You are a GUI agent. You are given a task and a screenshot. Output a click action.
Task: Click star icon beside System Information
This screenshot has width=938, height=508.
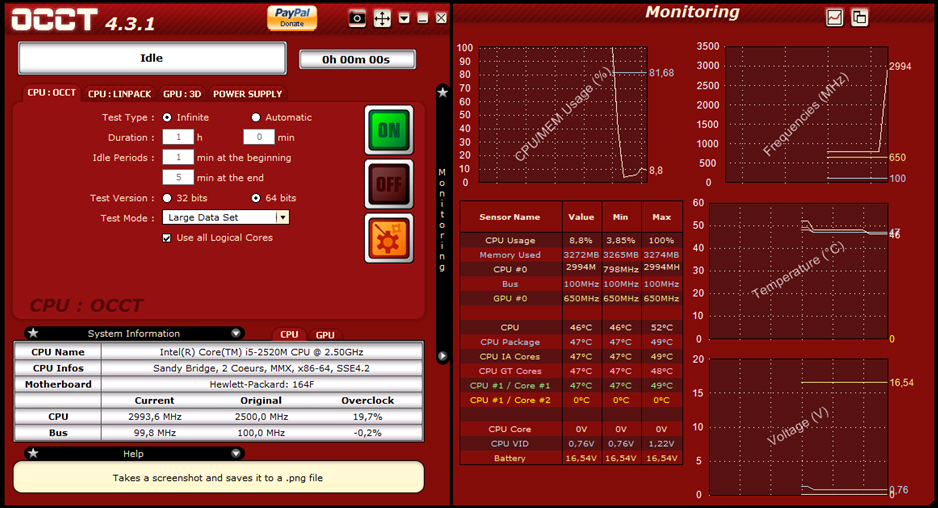pos(34,333)
